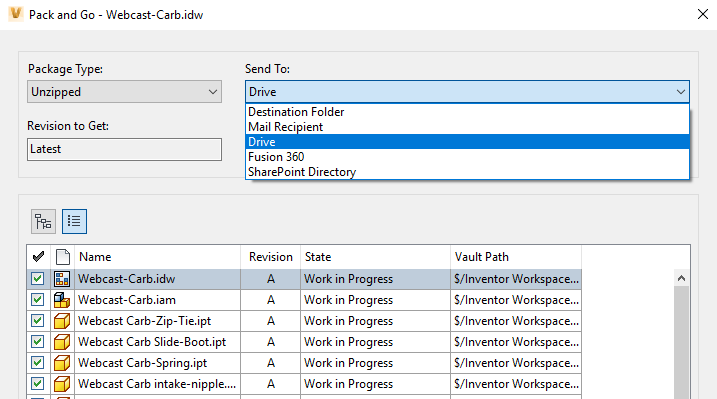Select Webcast Carb intake-nipple file name
717x399 pixels.
157,384
